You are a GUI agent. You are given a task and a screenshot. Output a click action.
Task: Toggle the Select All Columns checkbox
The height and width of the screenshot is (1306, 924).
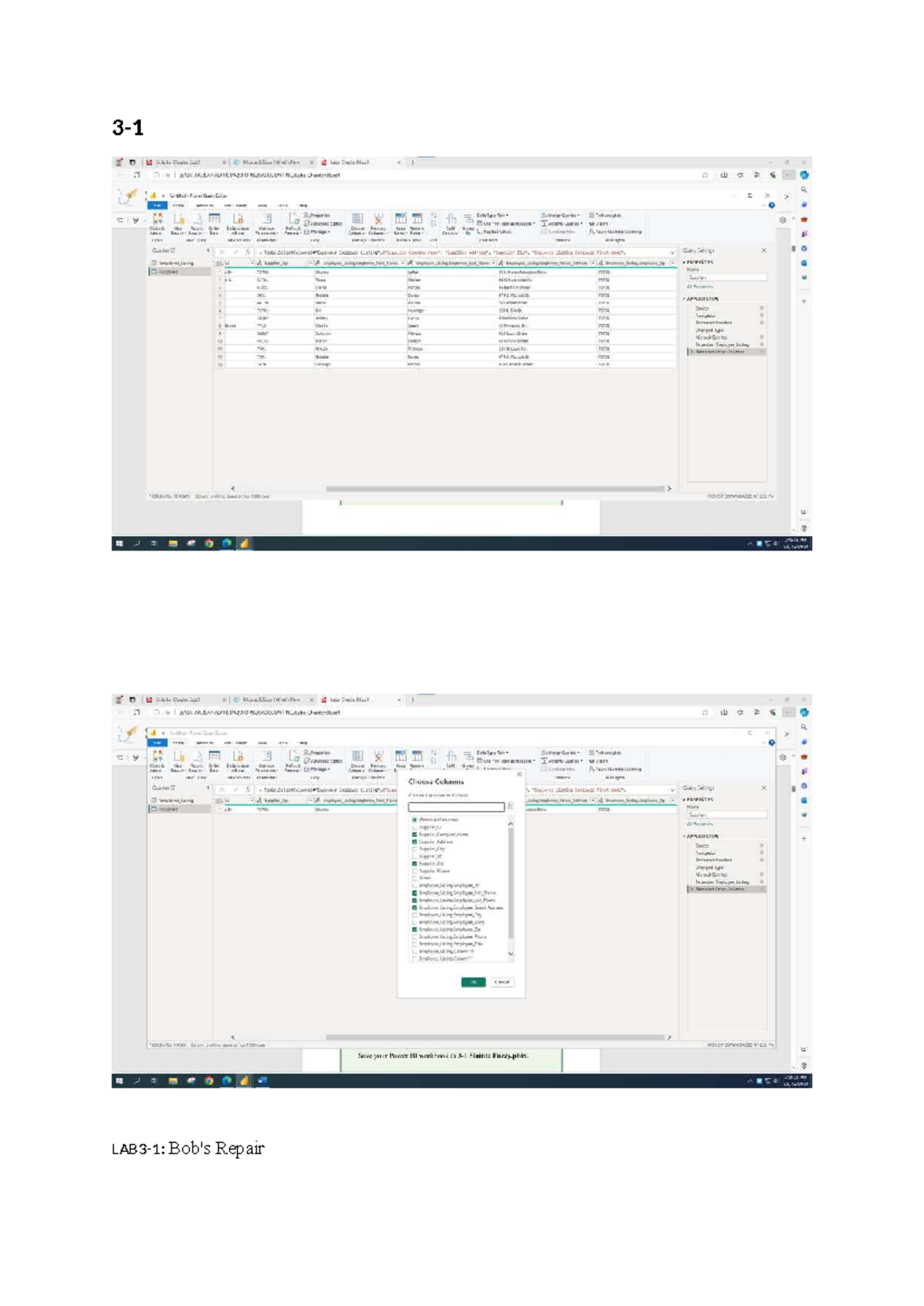414,819
